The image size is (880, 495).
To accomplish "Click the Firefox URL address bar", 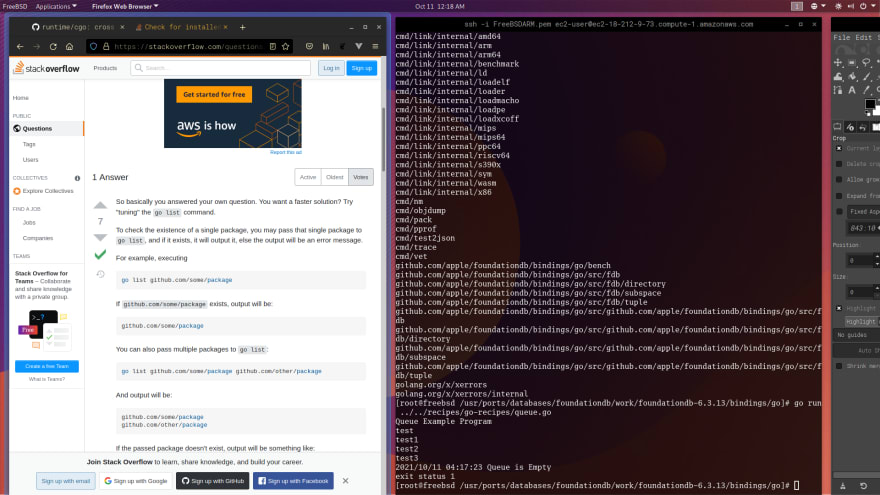I will pos(188,47).
